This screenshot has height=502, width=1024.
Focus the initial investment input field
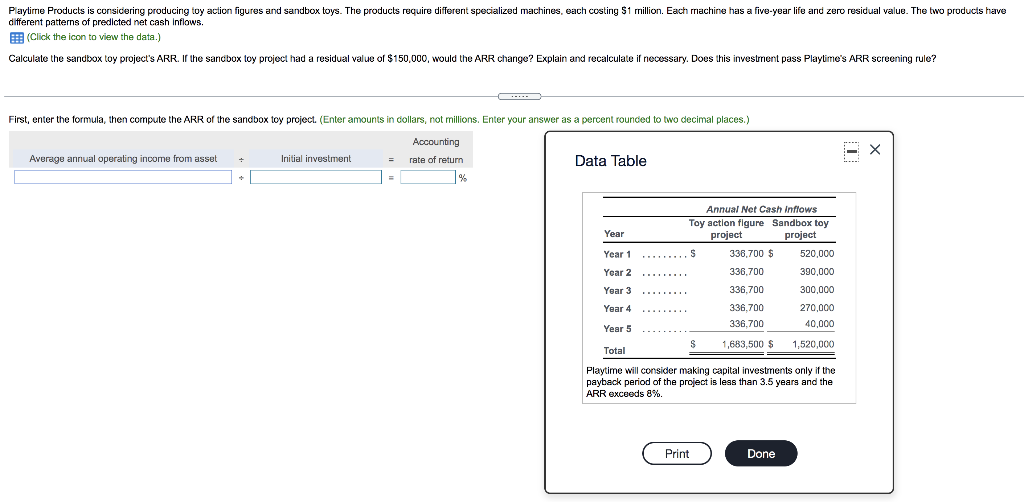pos(316,177)
